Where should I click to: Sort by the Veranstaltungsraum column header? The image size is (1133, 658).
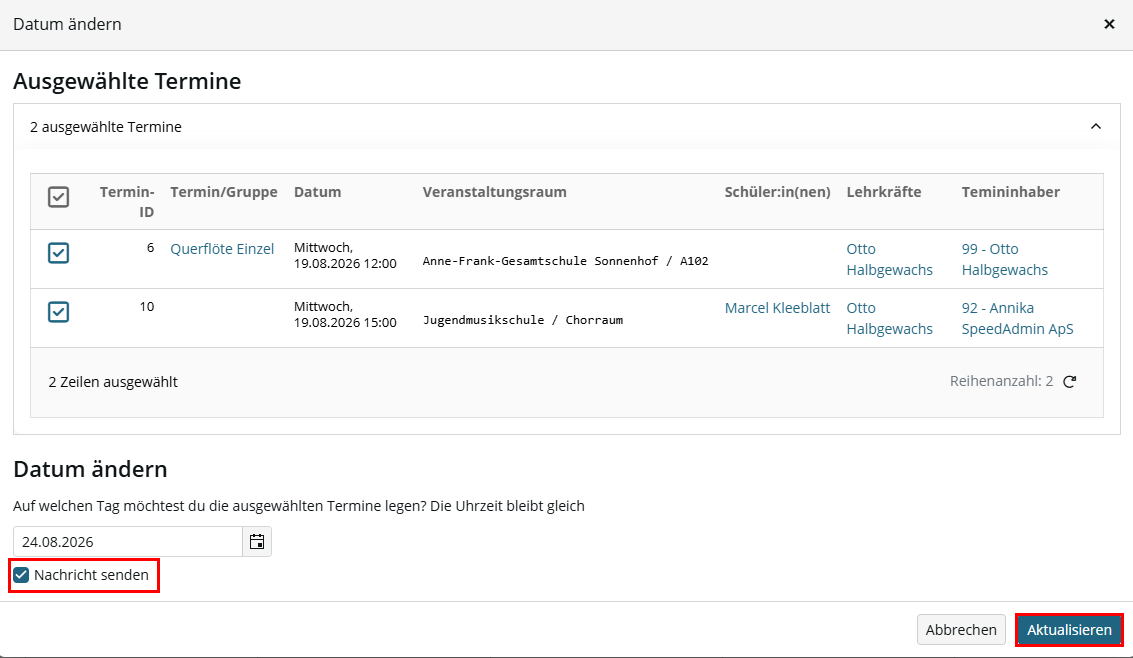pyautogui.click(x=494, y=192)
